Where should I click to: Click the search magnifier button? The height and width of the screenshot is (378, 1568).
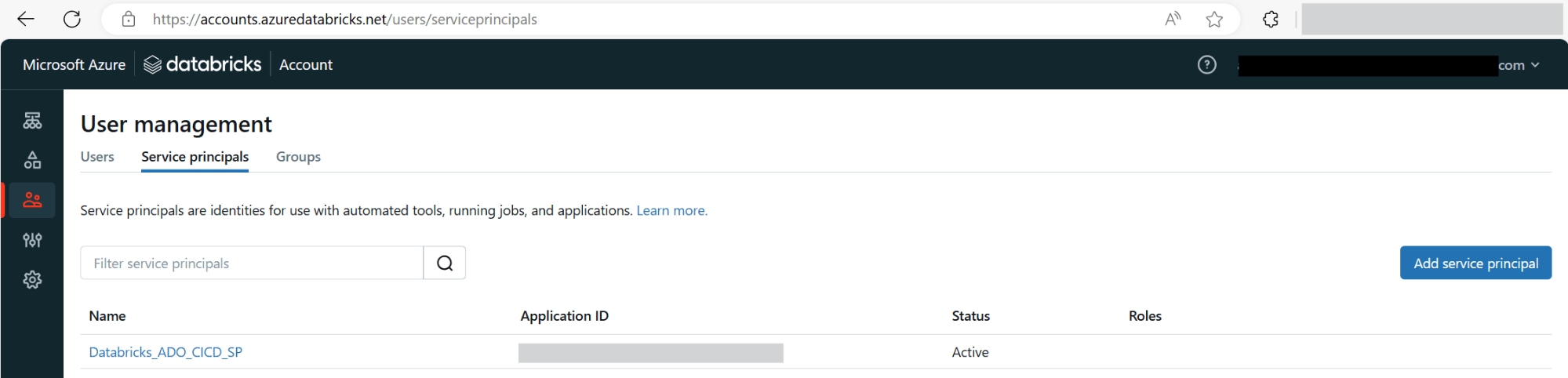445,264
